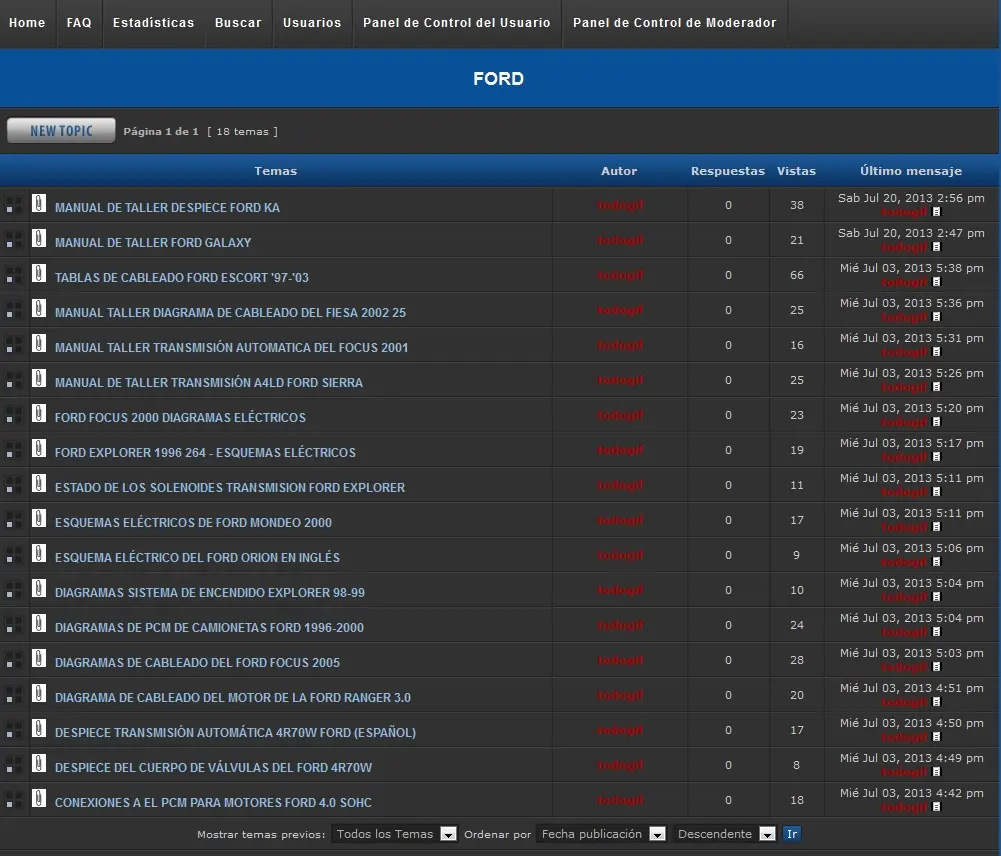1001x856 pixels.
Task: View latest post icon in 4R70W Español row
Action: coord(937,737)
